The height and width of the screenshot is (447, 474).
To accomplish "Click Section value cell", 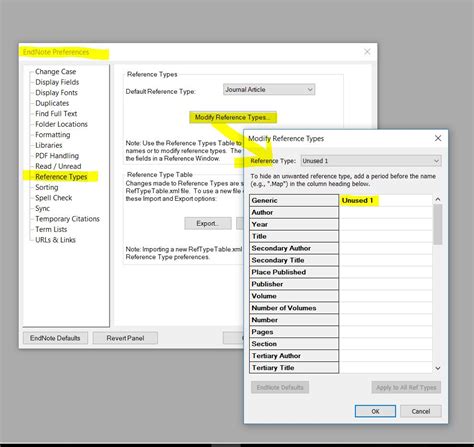I will pyautogui.click(x=386, y=344).
